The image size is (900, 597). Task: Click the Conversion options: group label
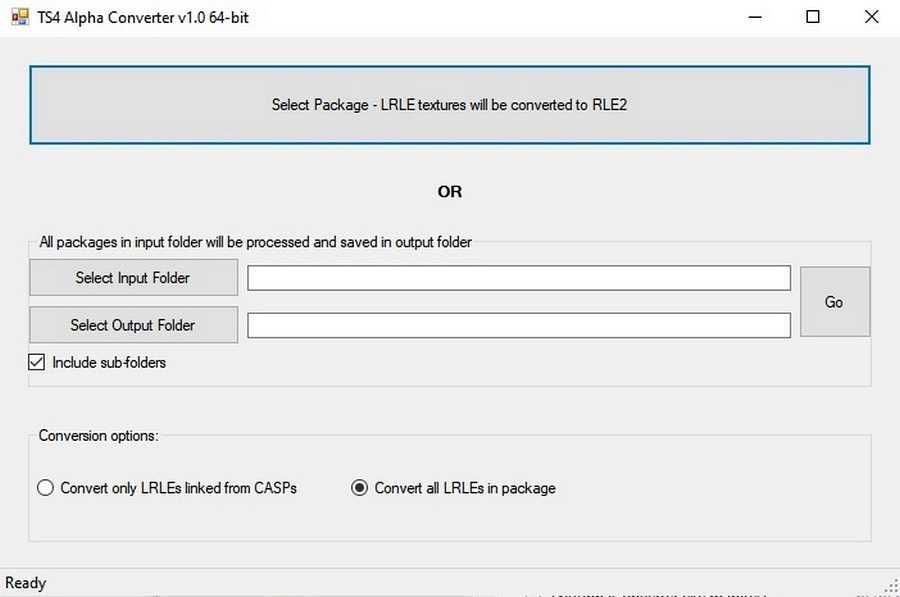coord(98,436)
